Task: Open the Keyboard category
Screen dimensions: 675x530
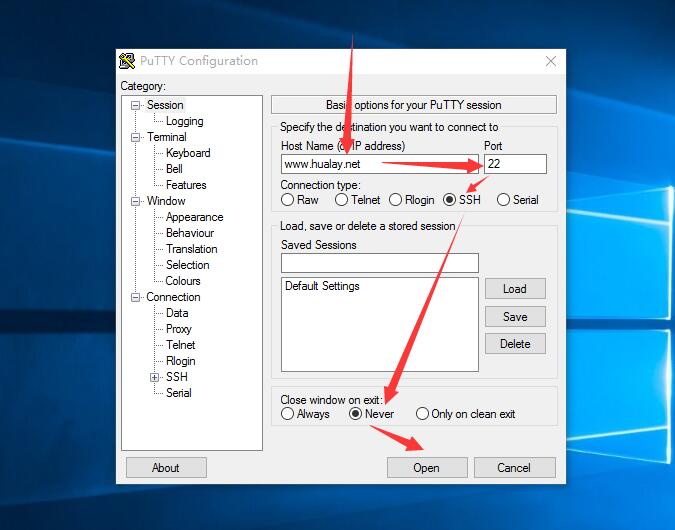Action: point(188,153)
